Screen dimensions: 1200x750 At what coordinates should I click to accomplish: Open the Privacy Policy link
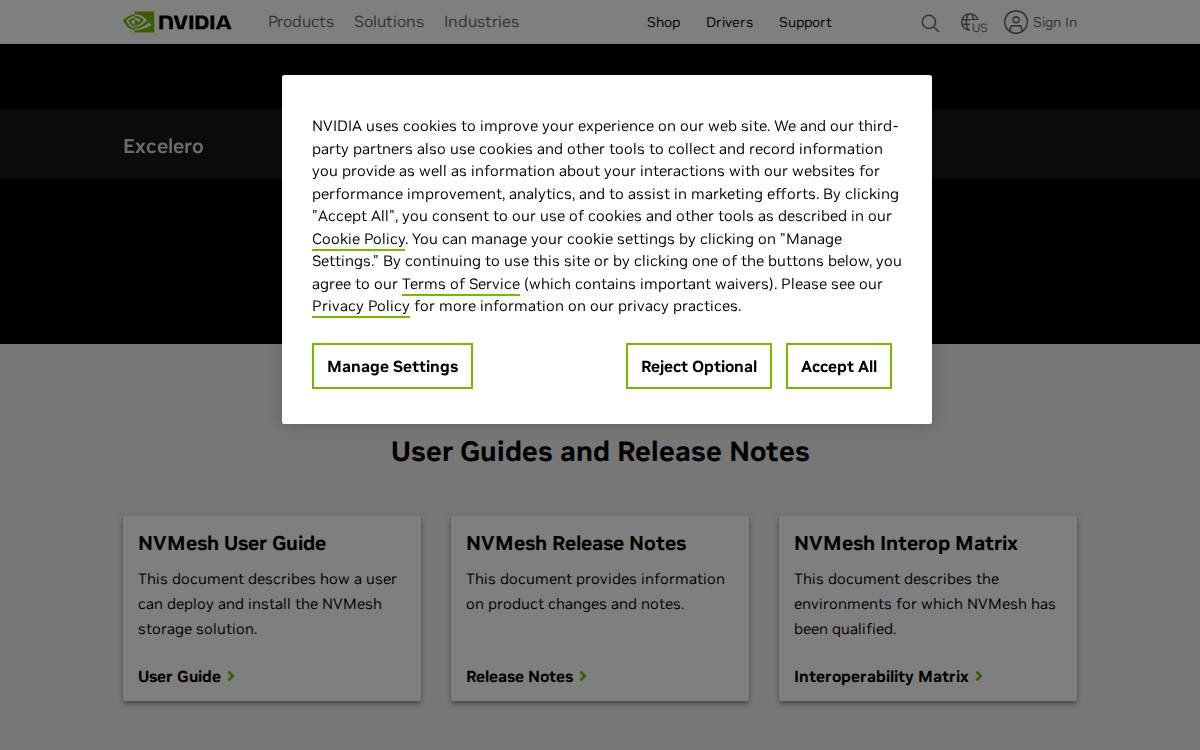tap(361, 306)
